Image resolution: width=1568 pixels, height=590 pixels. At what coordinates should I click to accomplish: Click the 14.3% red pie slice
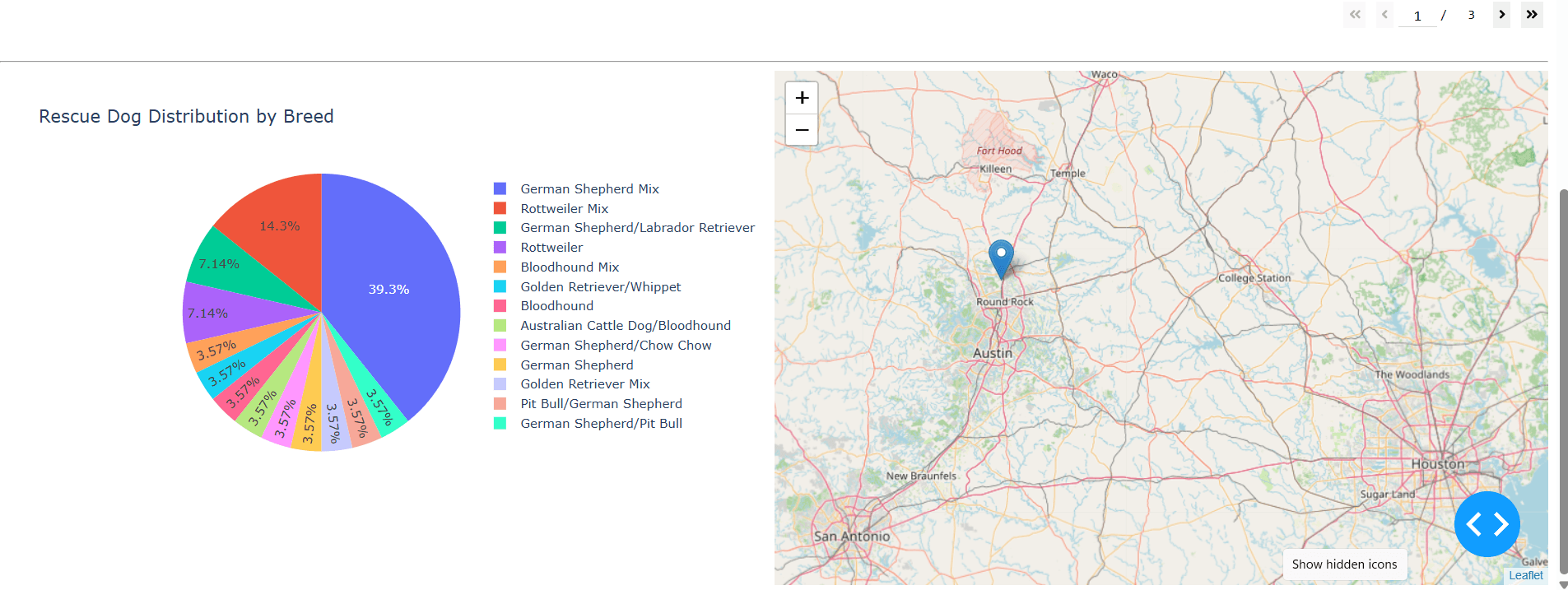coord(280,226)
